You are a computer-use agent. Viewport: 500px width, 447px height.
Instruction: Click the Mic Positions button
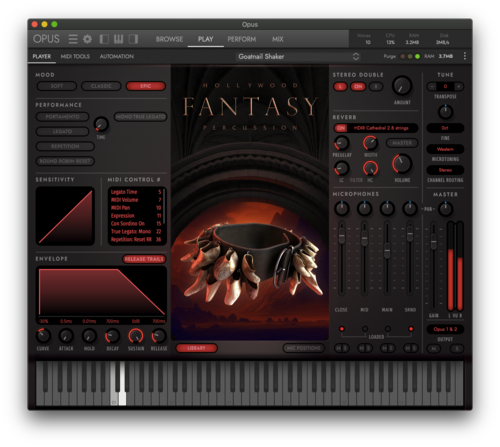[x=303, y=348]
